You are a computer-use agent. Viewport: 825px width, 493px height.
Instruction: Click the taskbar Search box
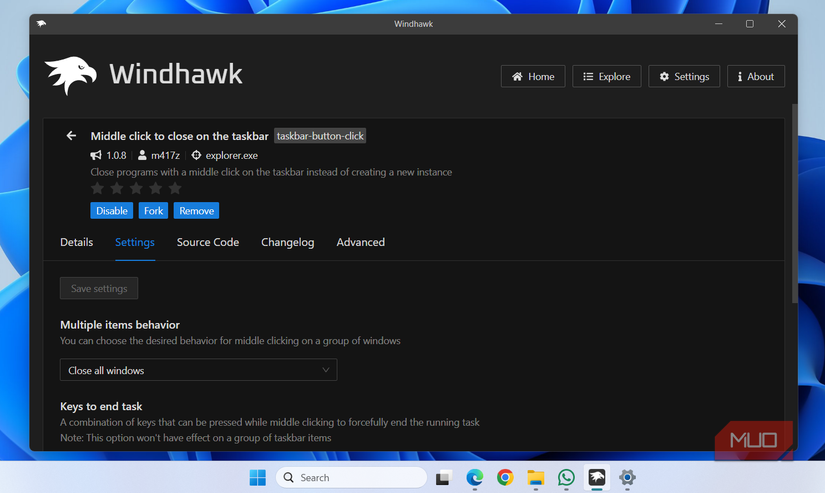351,478
